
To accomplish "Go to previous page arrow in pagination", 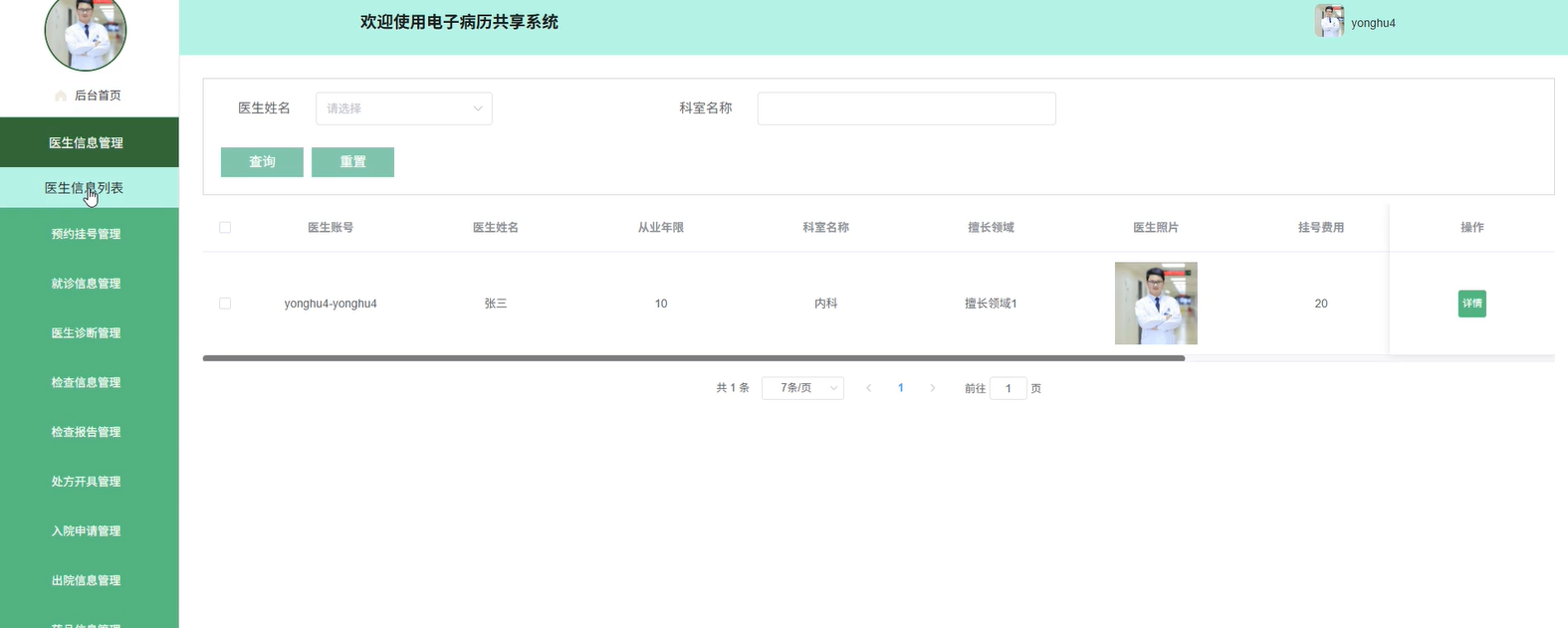I will [869, 388].
